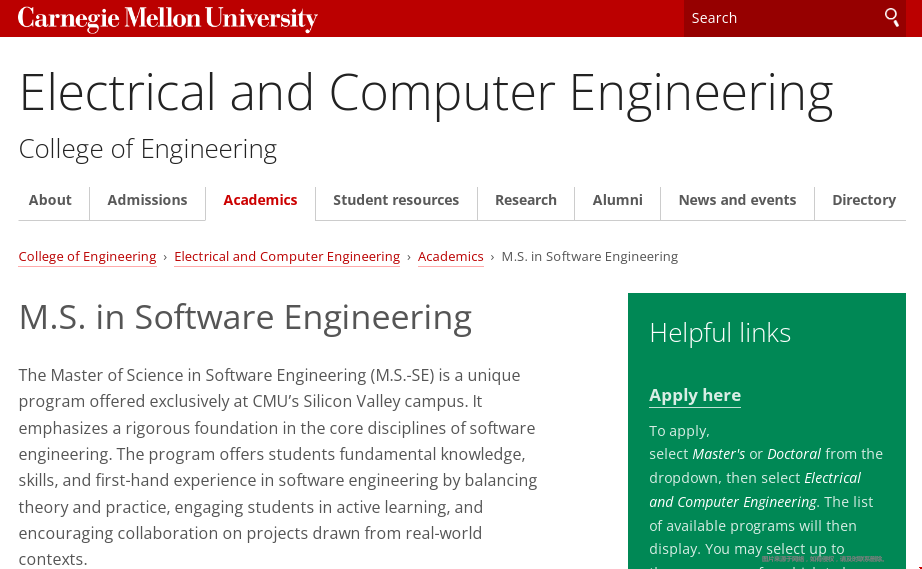Screen dimensions: 922x569
Task: Click the College of Engineering subtitle
Action: click(148, 149)
